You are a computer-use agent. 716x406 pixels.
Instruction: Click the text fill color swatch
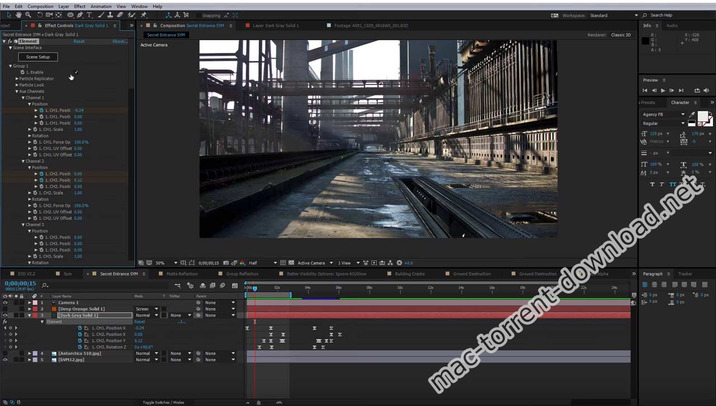pyautogui.click(x=703, y=116)
